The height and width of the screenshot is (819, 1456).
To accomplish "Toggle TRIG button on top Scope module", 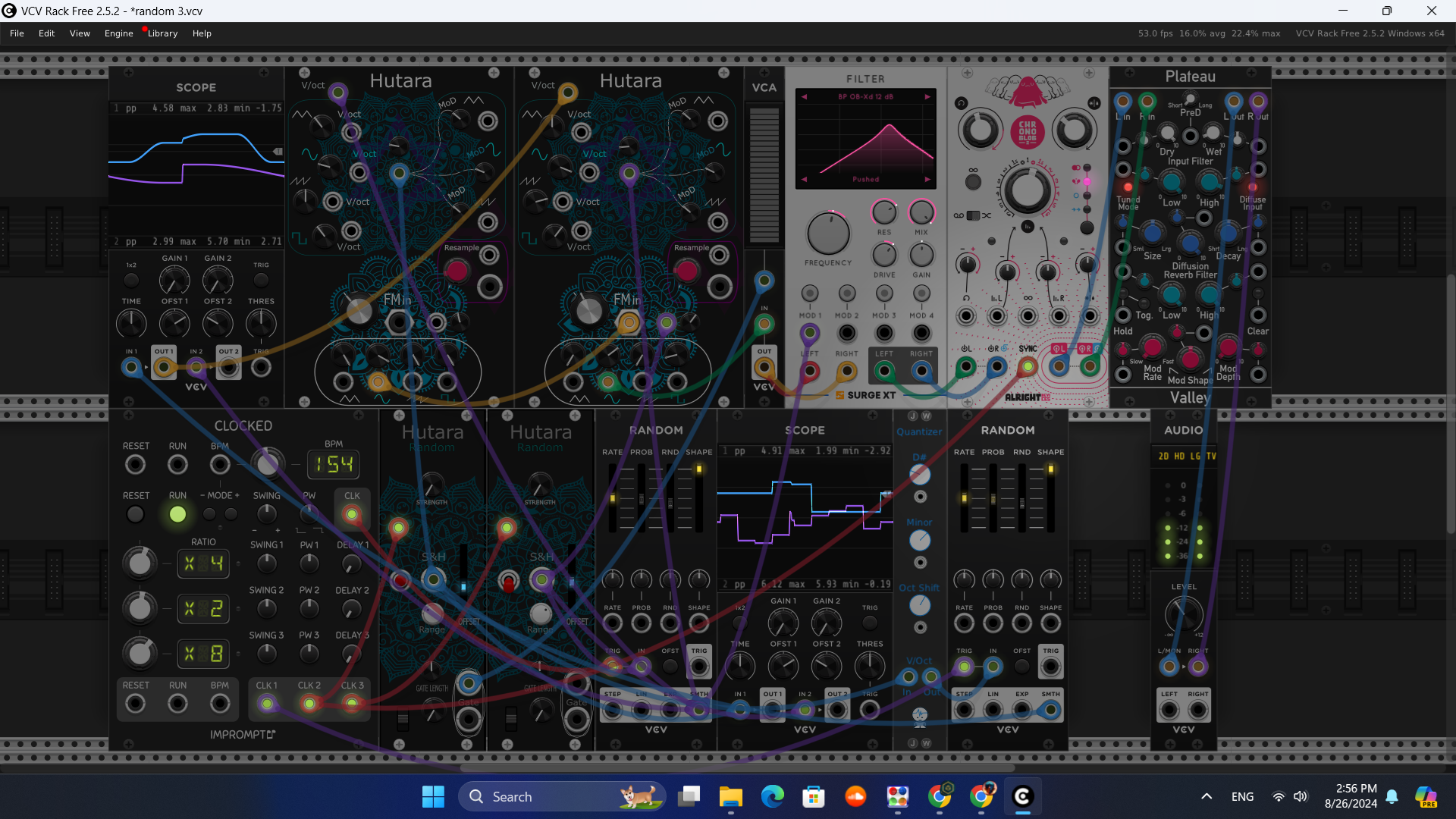I will [x=261, y=280].
